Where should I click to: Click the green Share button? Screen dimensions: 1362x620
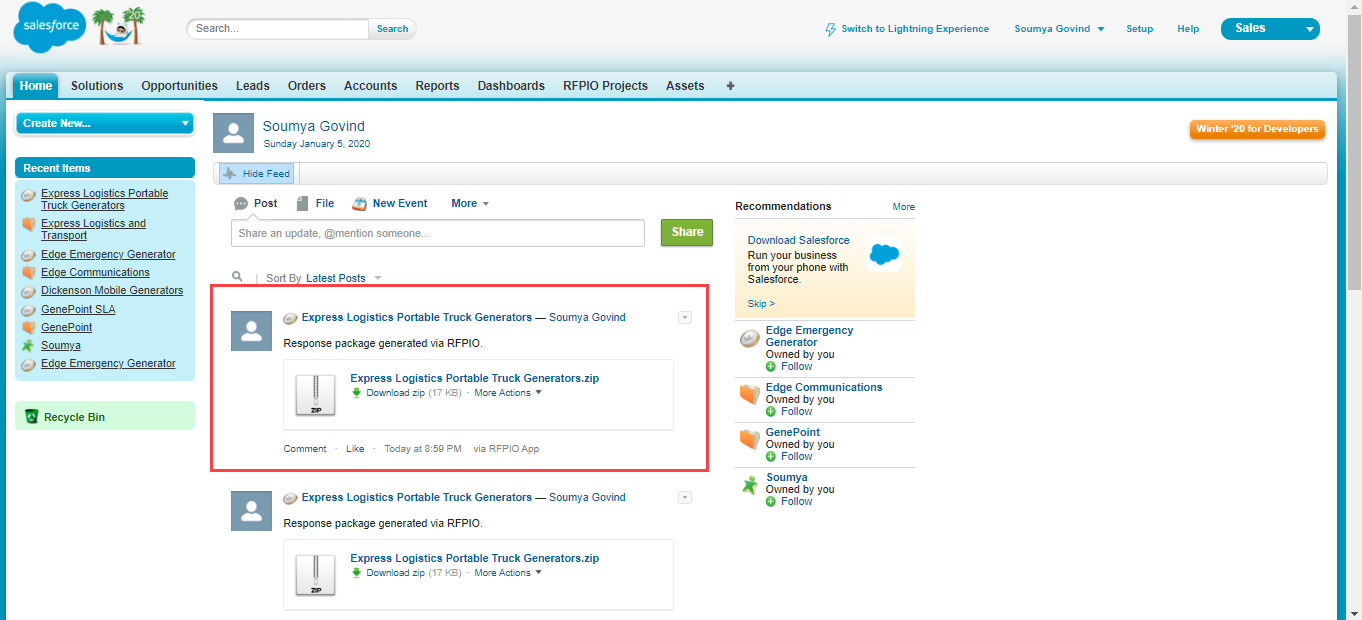(x=687, y=232)
